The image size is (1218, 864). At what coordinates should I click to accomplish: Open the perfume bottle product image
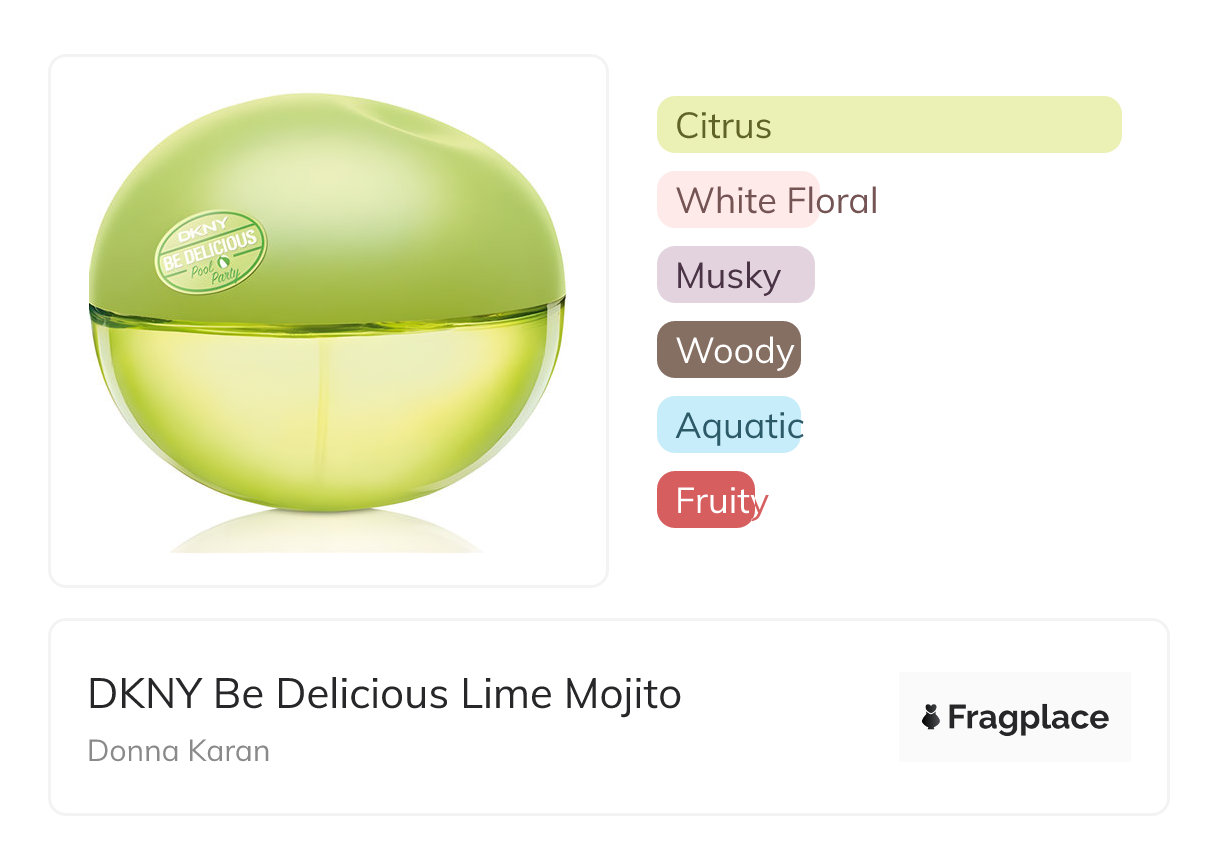click(x=328, y=320)
